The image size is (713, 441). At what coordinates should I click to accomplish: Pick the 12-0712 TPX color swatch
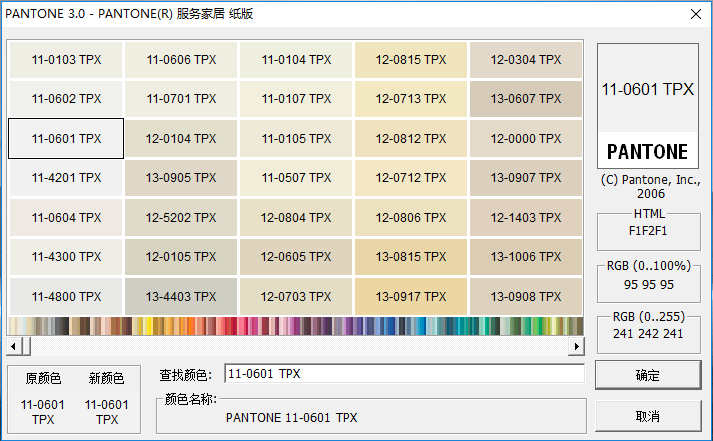411,178
